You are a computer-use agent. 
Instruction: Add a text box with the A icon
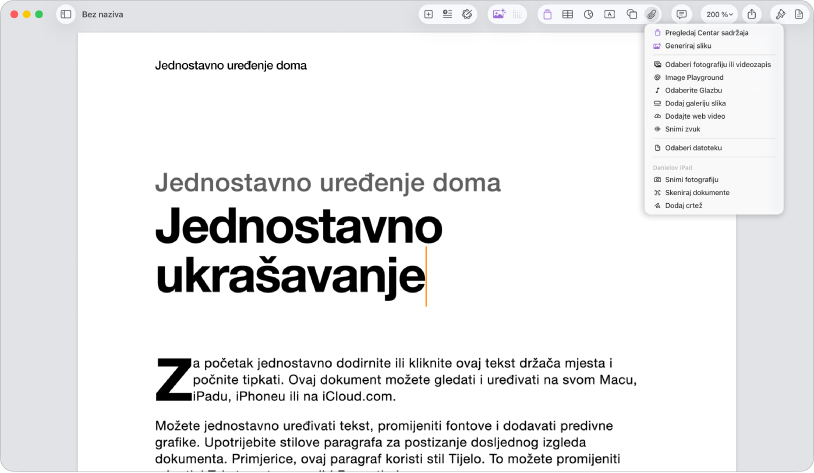609,15
